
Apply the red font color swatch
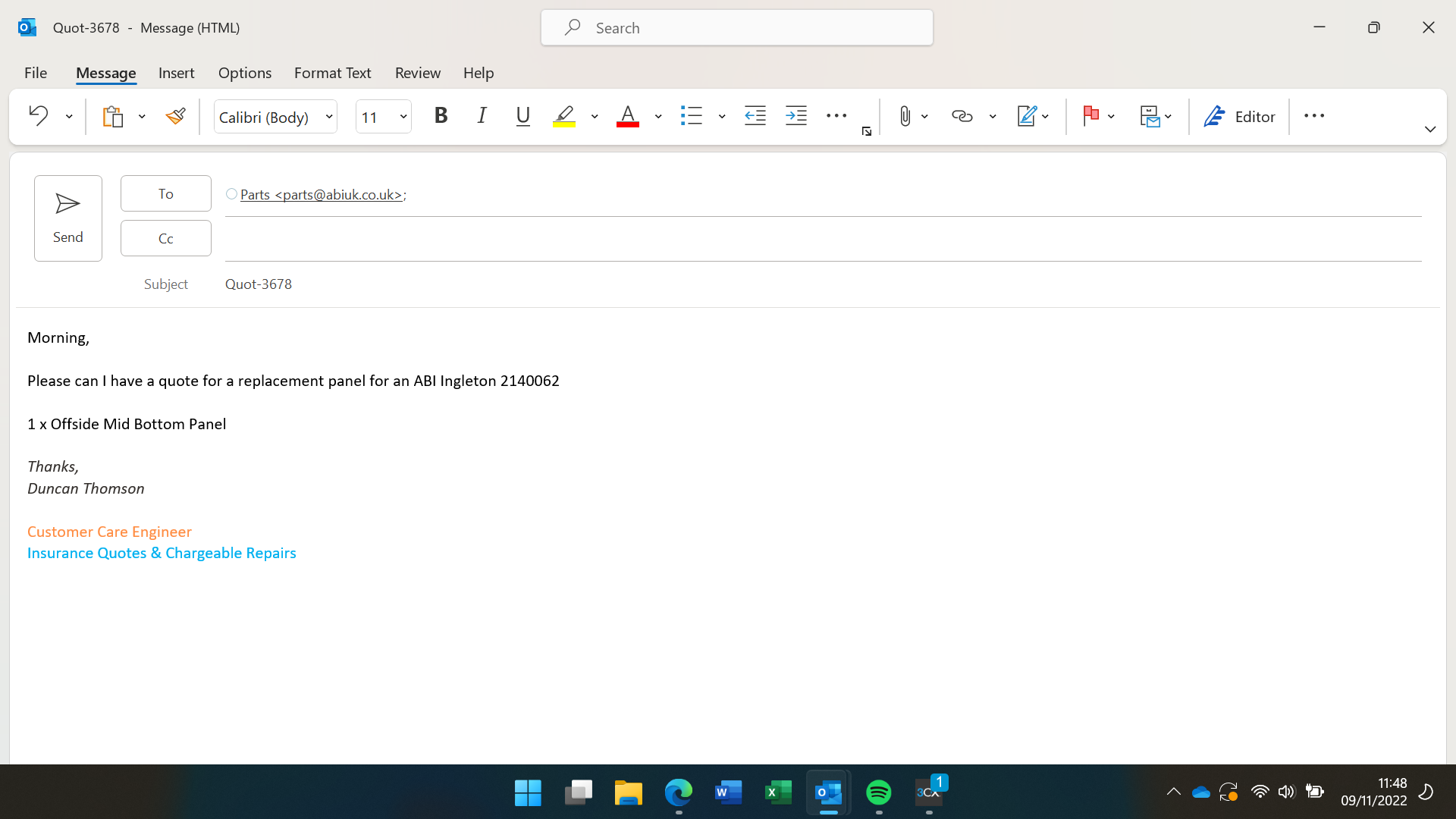(627, 116)
